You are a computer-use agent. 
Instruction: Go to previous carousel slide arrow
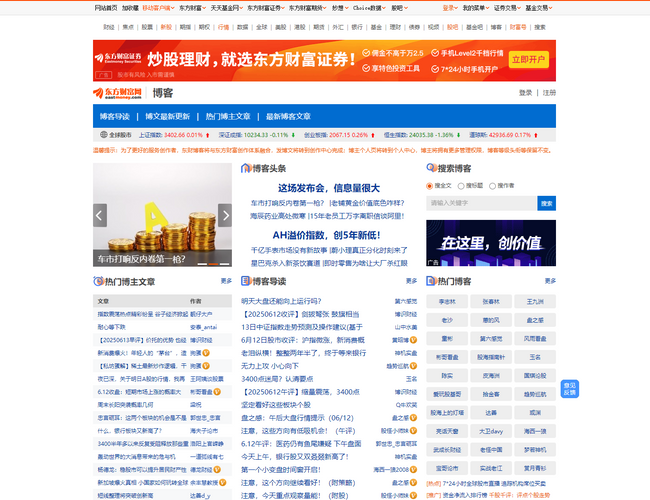(x=100, y=214)
